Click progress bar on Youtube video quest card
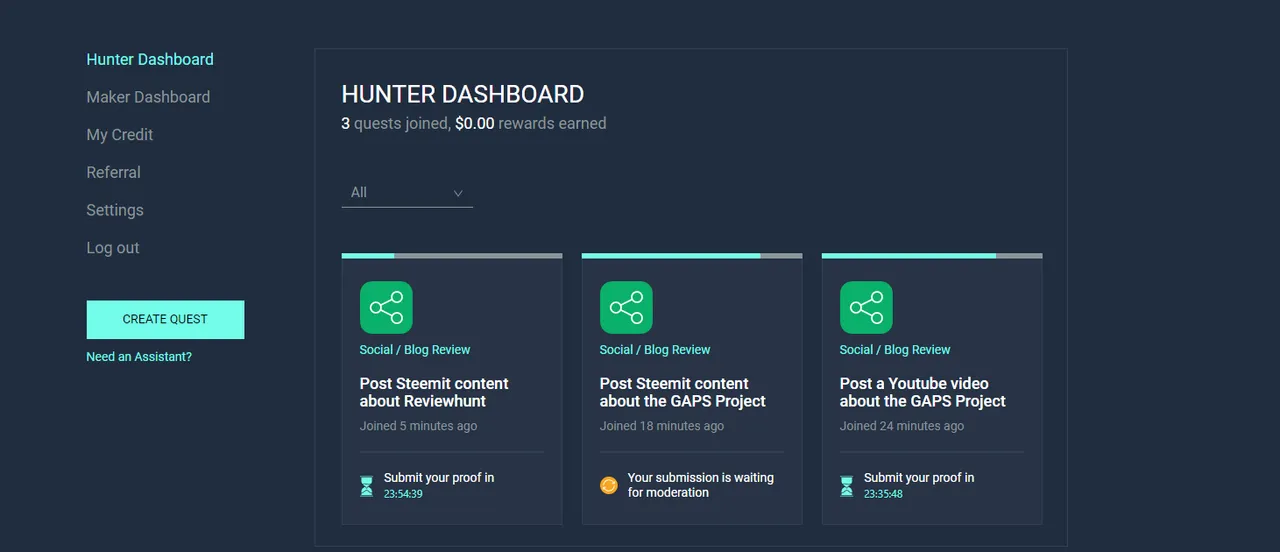 pos(932,256)
